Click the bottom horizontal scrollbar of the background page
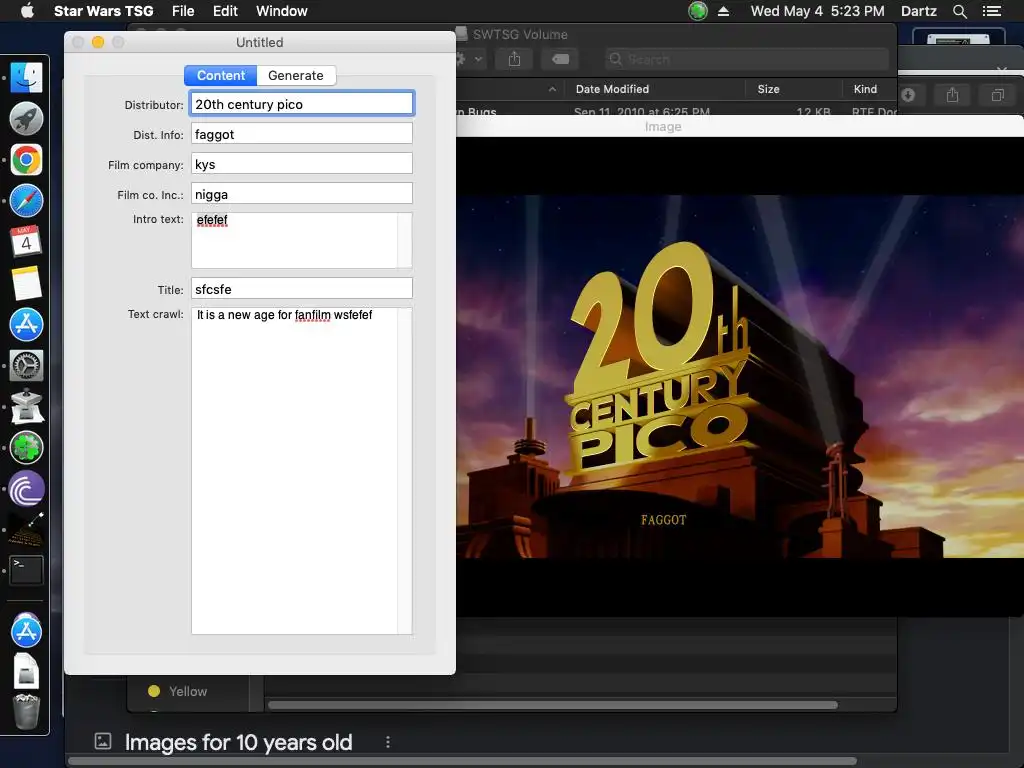This screenshot has width=1024, height=768. 462,761
